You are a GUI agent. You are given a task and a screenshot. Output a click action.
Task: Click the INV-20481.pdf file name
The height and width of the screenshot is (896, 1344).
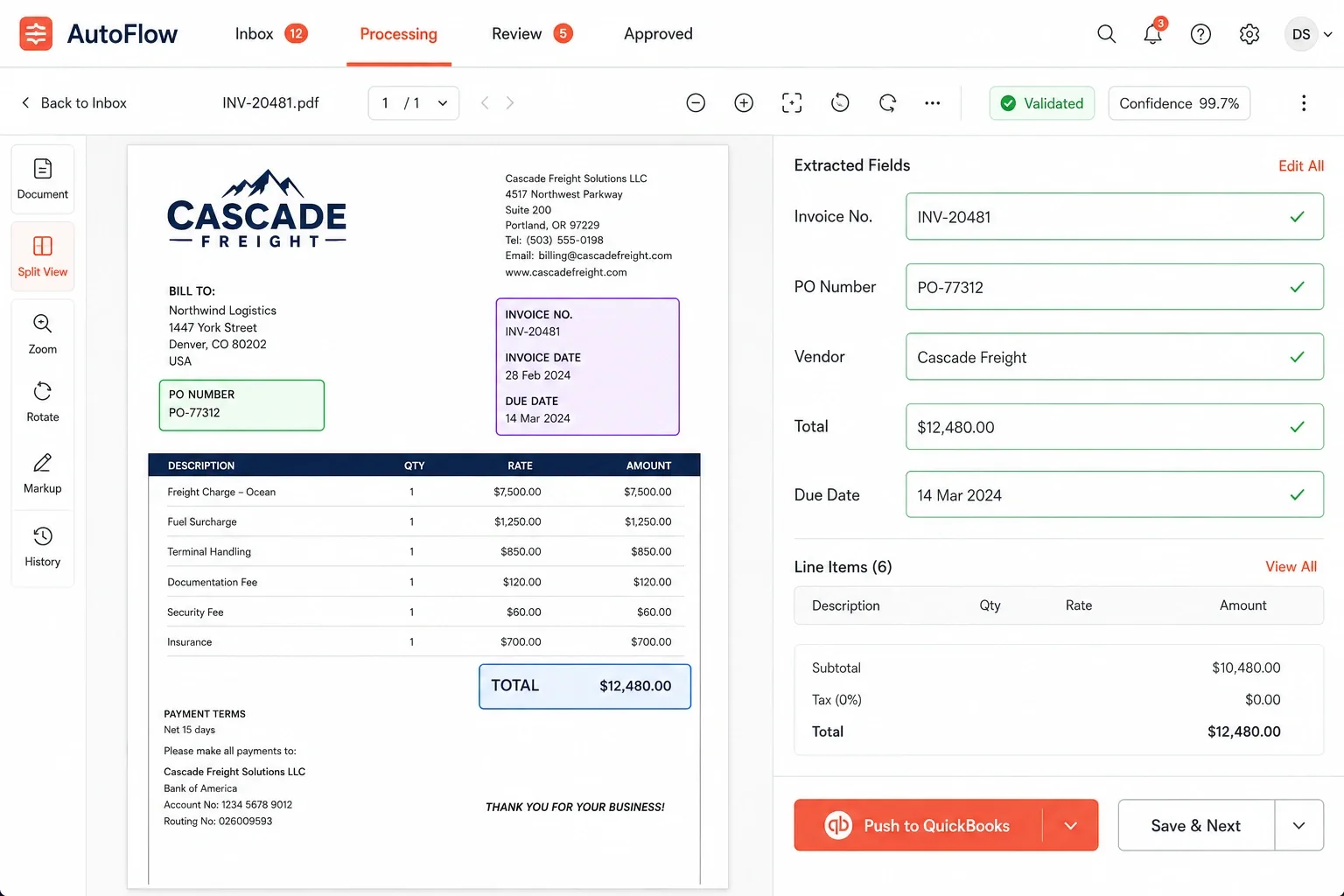pyautogui.click(x=270, y=103)
